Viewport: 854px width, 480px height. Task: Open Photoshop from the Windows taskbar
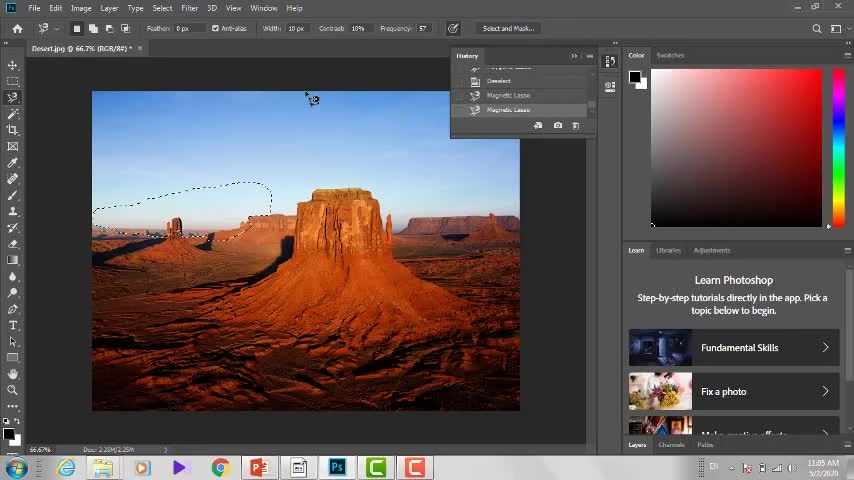click(337, 467)
